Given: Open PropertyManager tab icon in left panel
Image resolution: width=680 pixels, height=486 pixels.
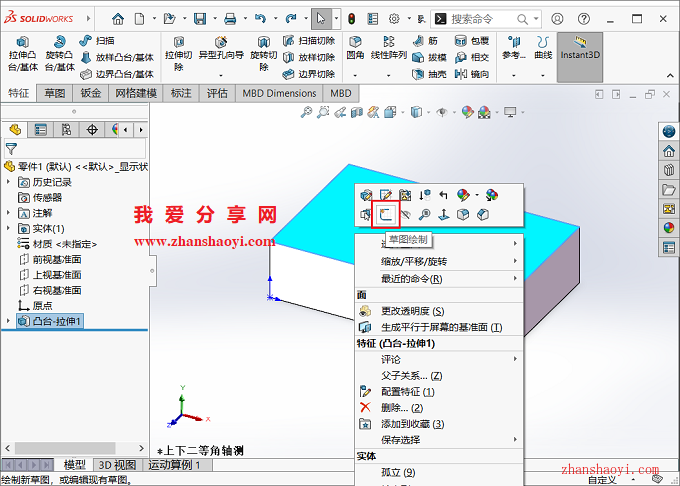Looking at the screenshot, I should coord(41,129).
